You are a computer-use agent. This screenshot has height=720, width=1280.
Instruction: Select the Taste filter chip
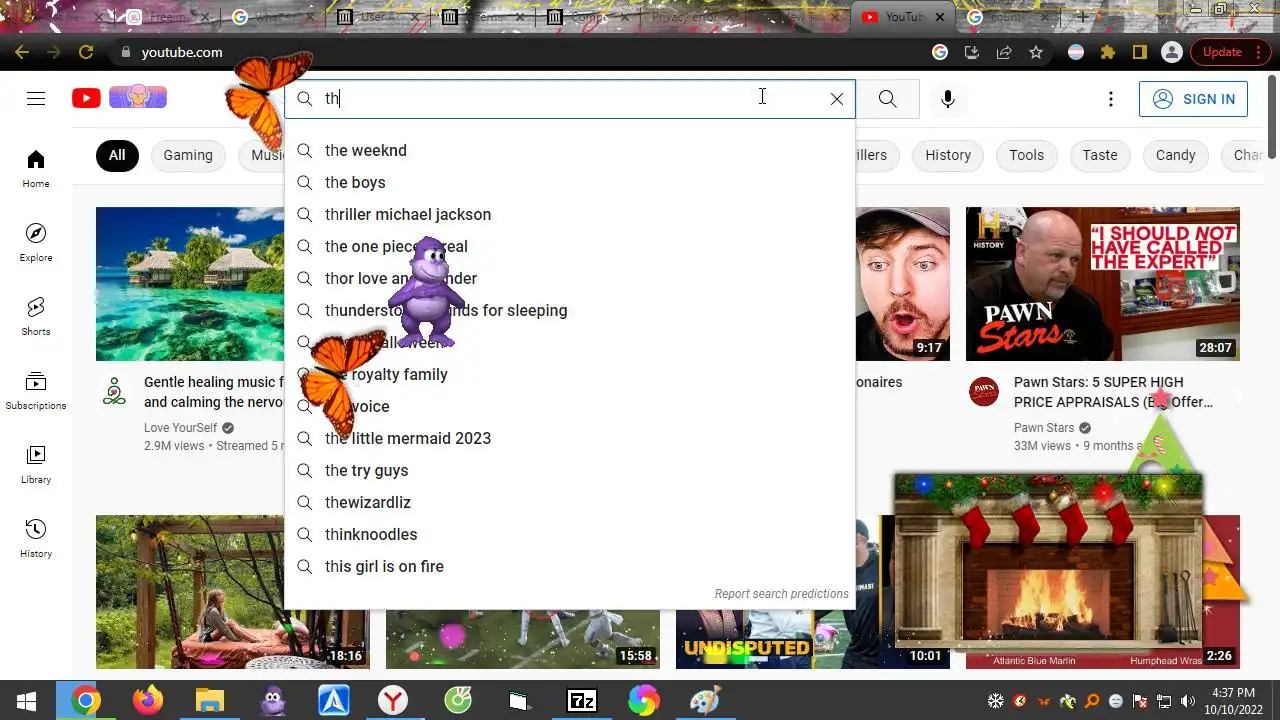[x=1100, y=155]
